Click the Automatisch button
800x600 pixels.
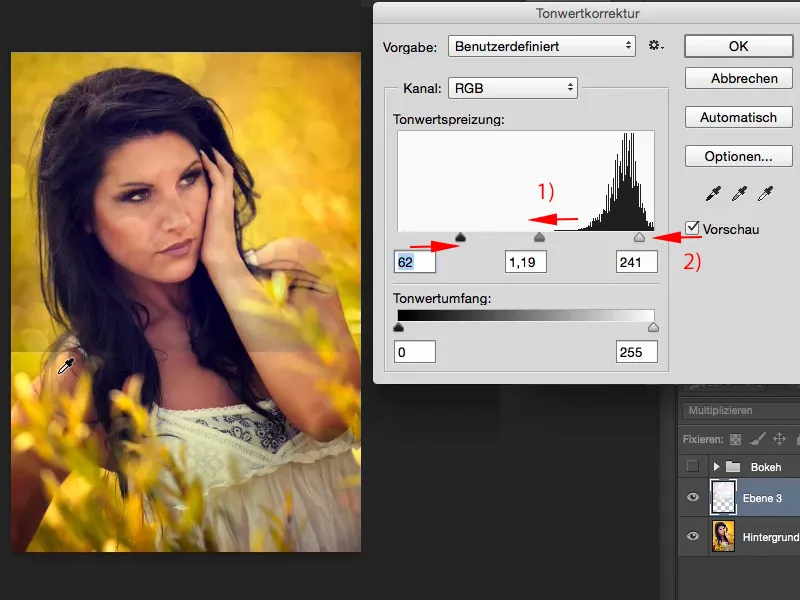click(738, 117)
